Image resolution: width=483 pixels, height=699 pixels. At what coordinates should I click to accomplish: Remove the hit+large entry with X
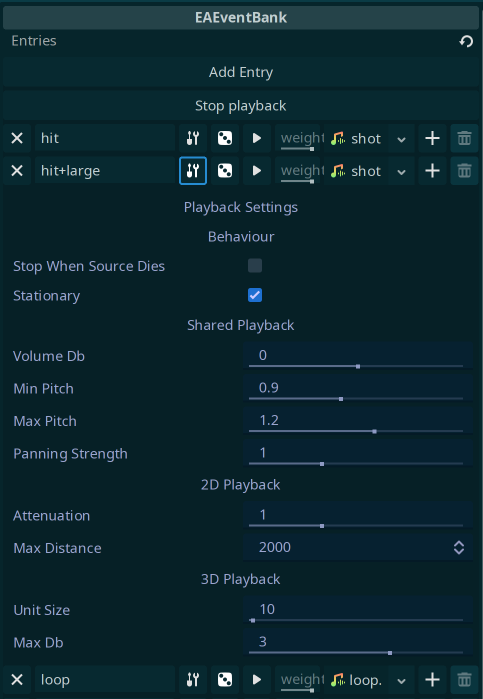point(17,171)
